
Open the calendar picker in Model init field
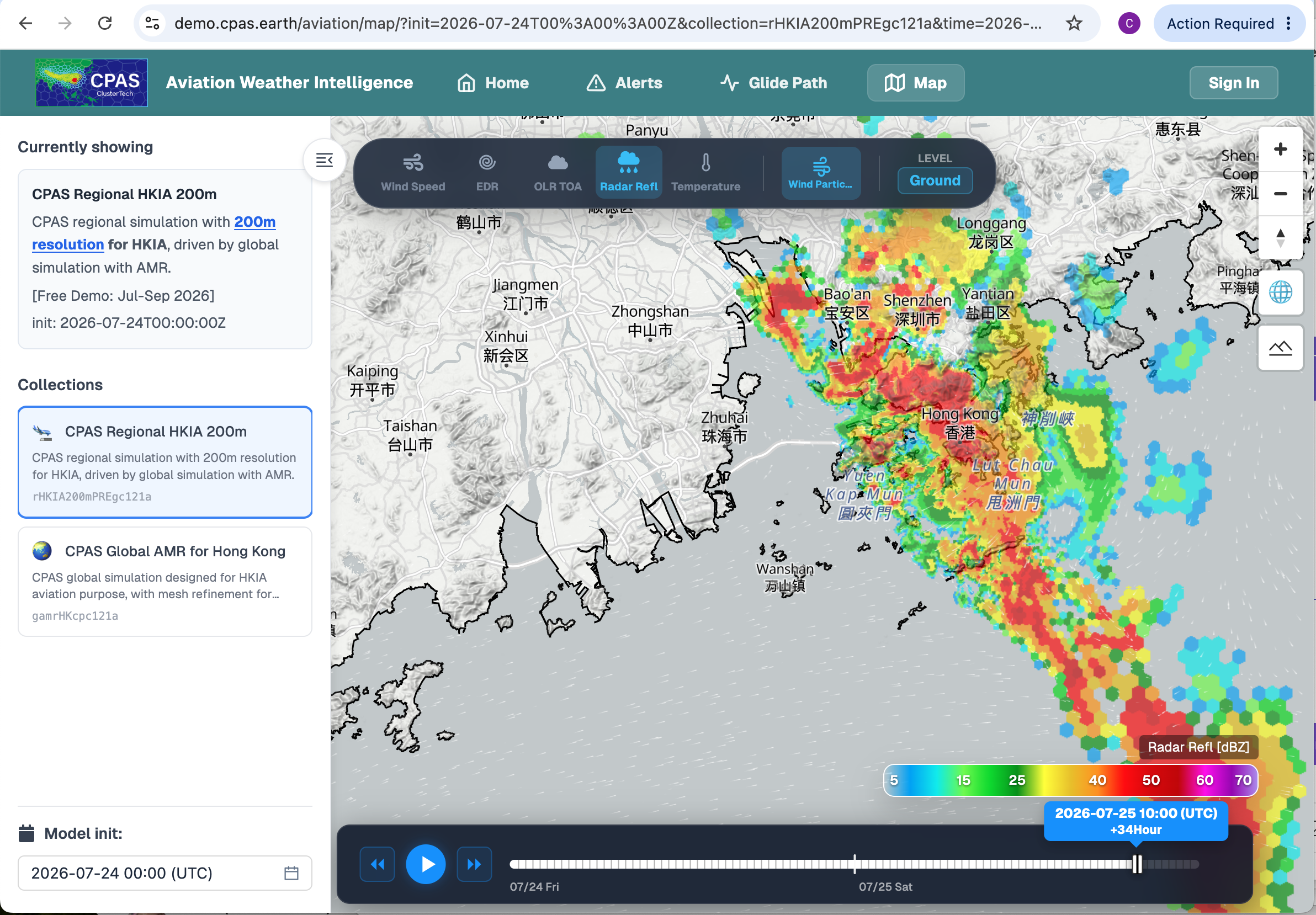[x=291, y=873]
